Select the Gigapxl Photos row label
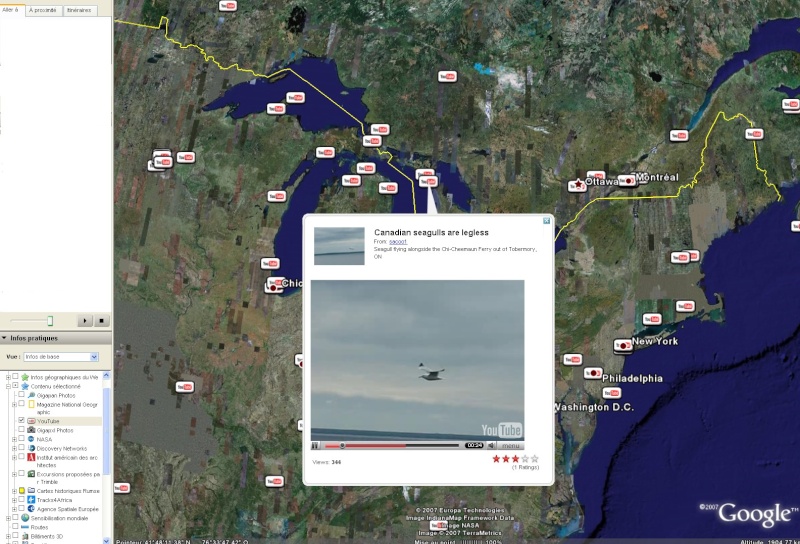The height and width of the screenshot is (544, 800). (x=55, y=430)
